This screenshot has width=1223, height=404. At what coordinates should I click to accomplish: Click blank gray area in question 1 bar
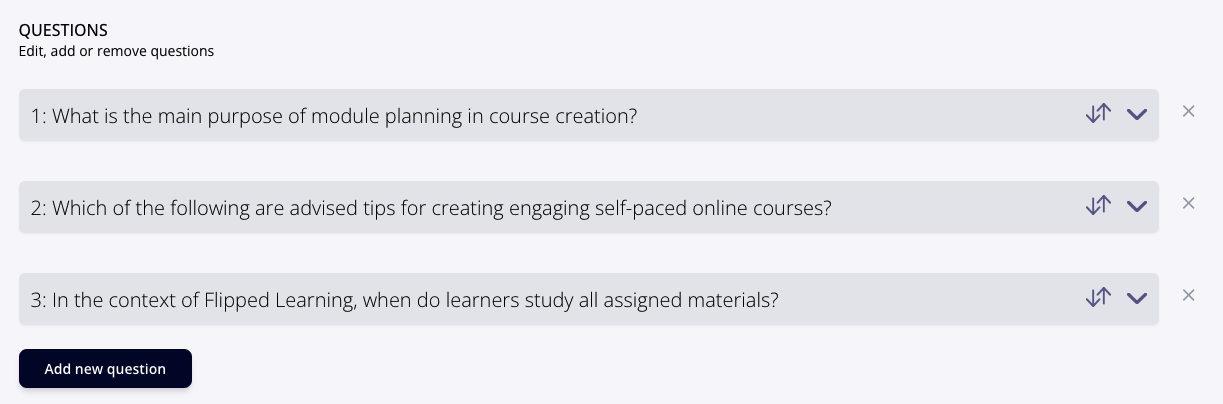(860, 115)
